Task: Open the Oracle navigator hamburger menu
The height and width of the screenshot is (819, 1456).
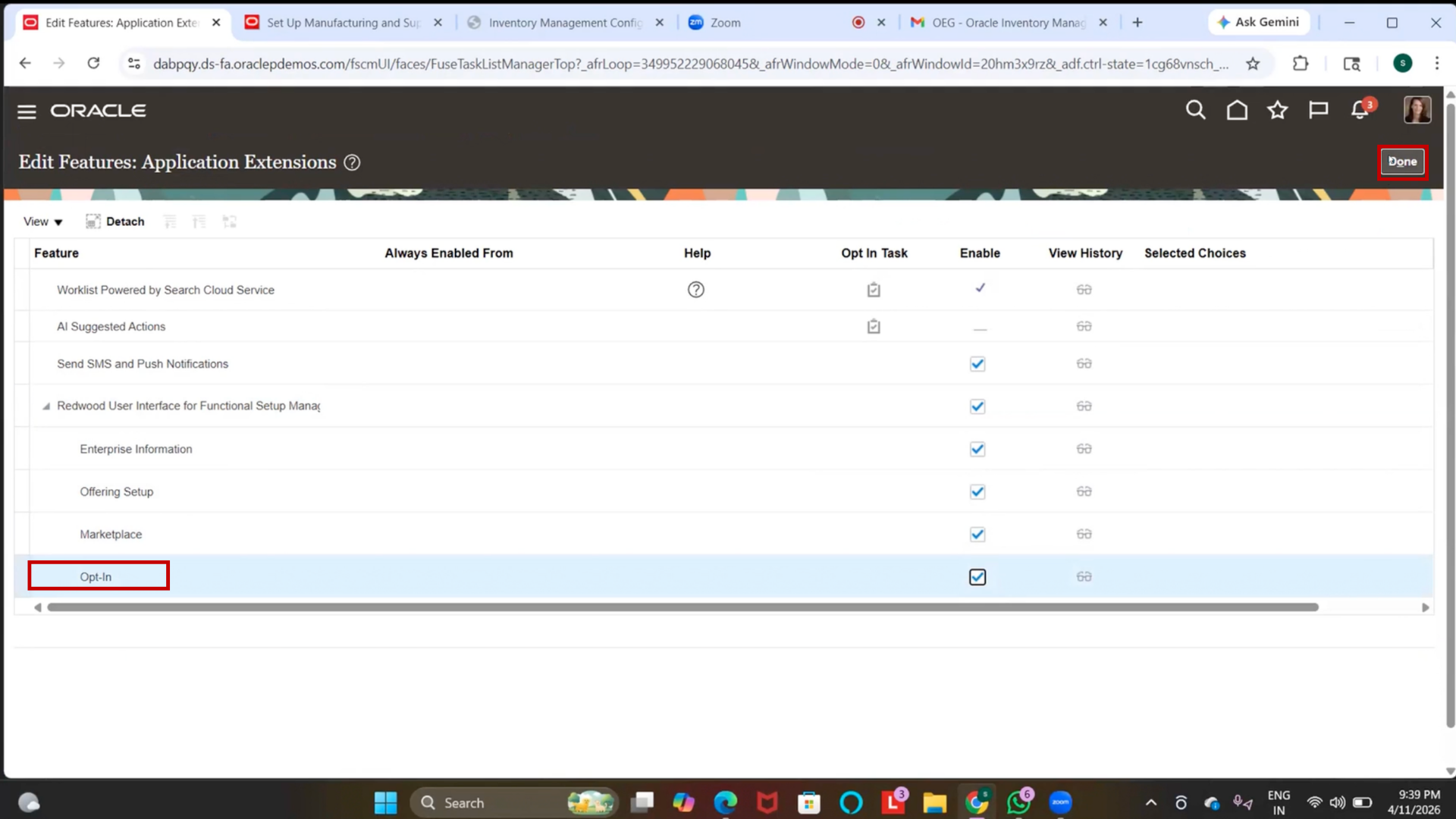Action: 27,111
